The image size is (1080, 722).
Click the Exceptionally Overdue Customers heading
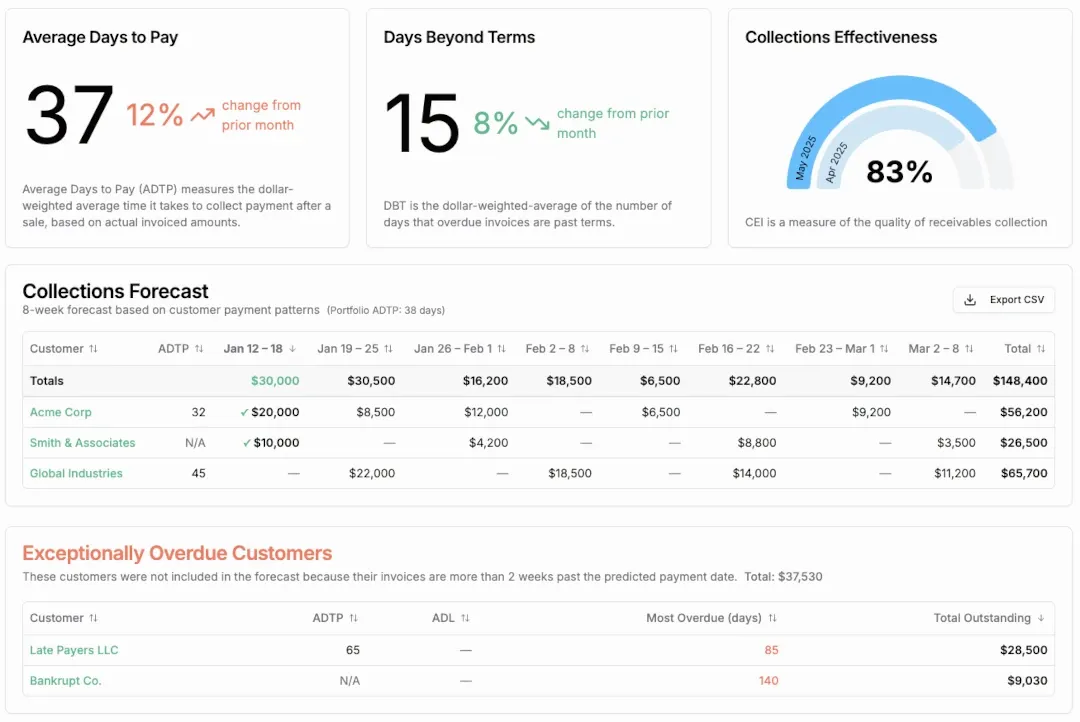pyautogui.click(x=177, y=553)
